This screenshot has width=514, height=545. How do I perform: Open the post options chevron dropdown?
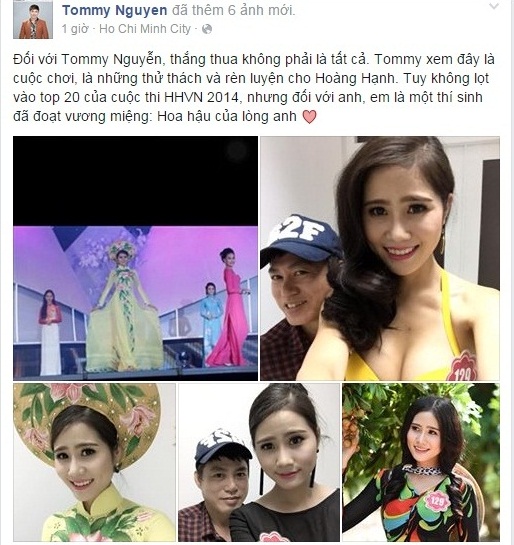(494, 6)
